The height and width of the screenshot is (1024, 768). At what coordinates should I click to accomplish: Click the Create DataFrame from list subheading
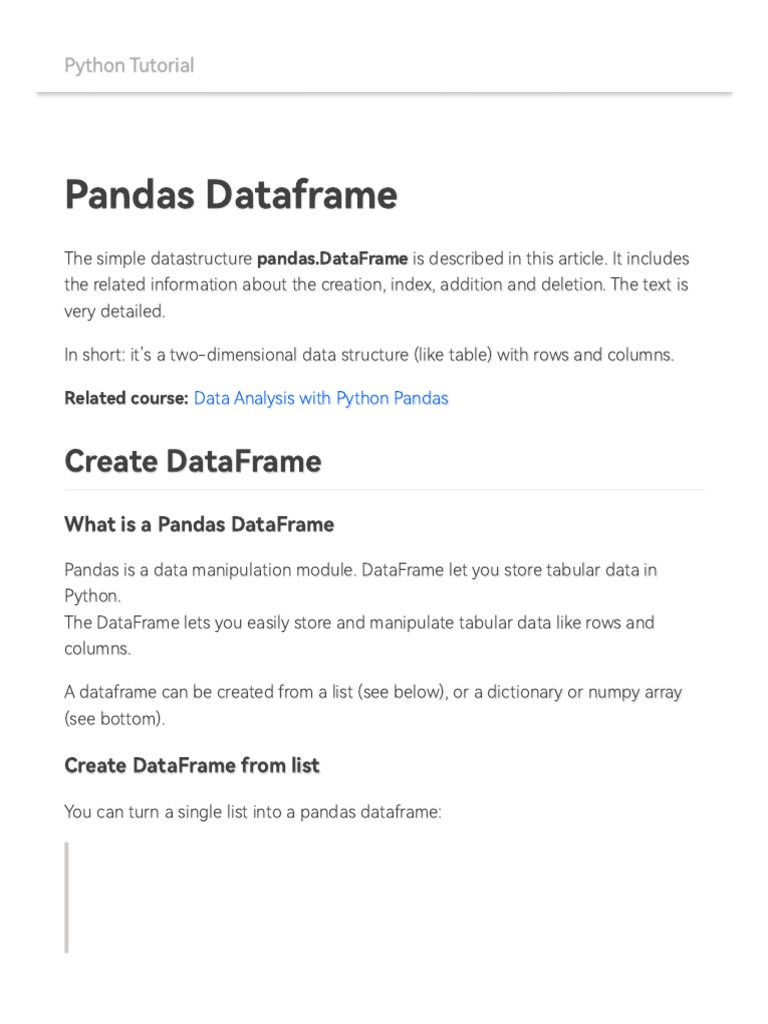[192, 765]
